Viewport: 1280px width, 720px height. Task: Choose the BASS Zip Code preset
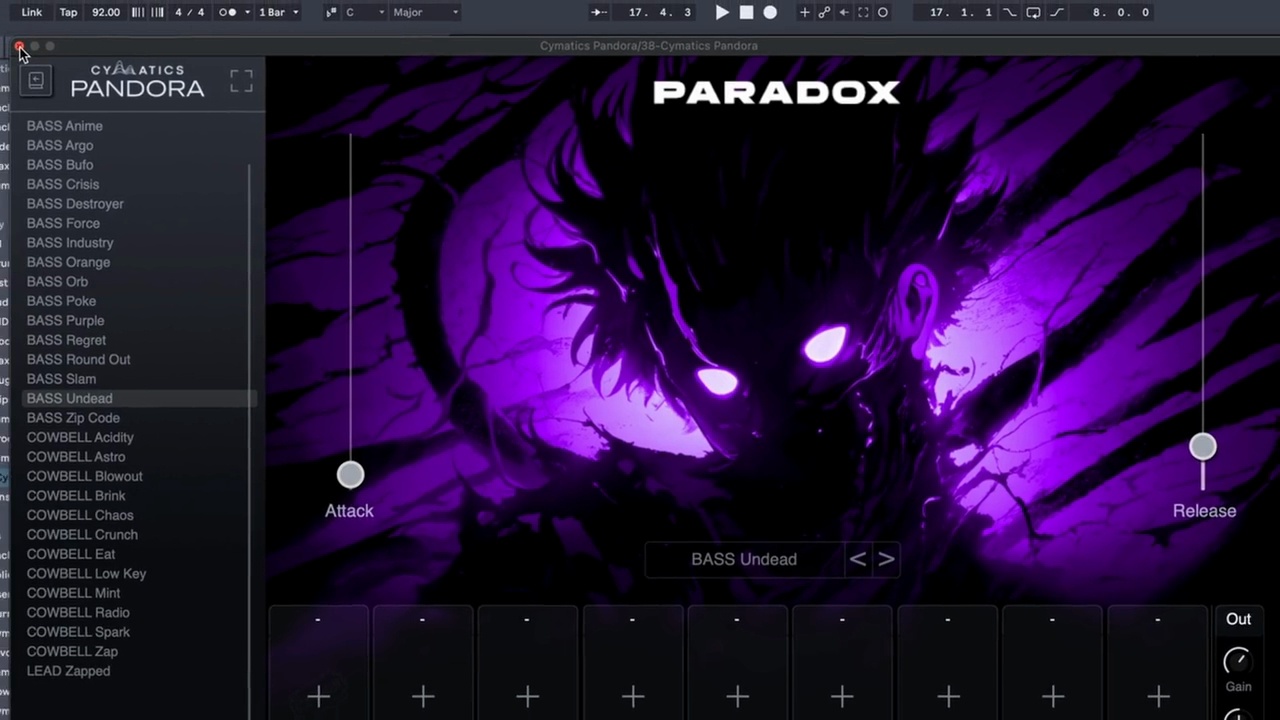[73, 418]
